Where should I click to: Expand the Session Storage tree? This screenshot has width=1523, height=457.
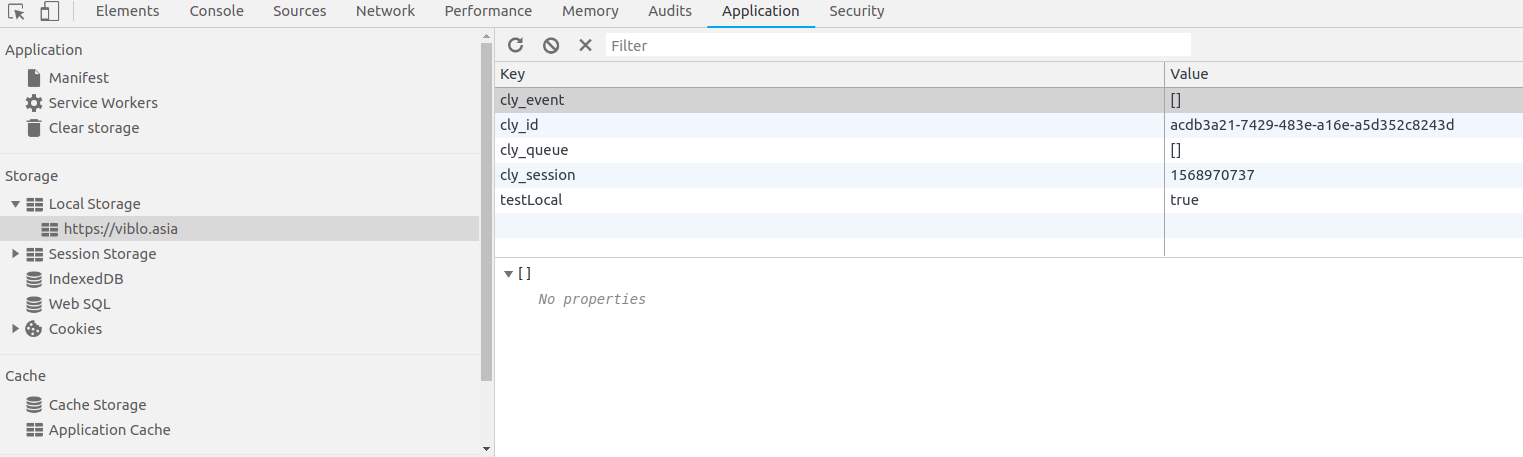click(15, 254)
